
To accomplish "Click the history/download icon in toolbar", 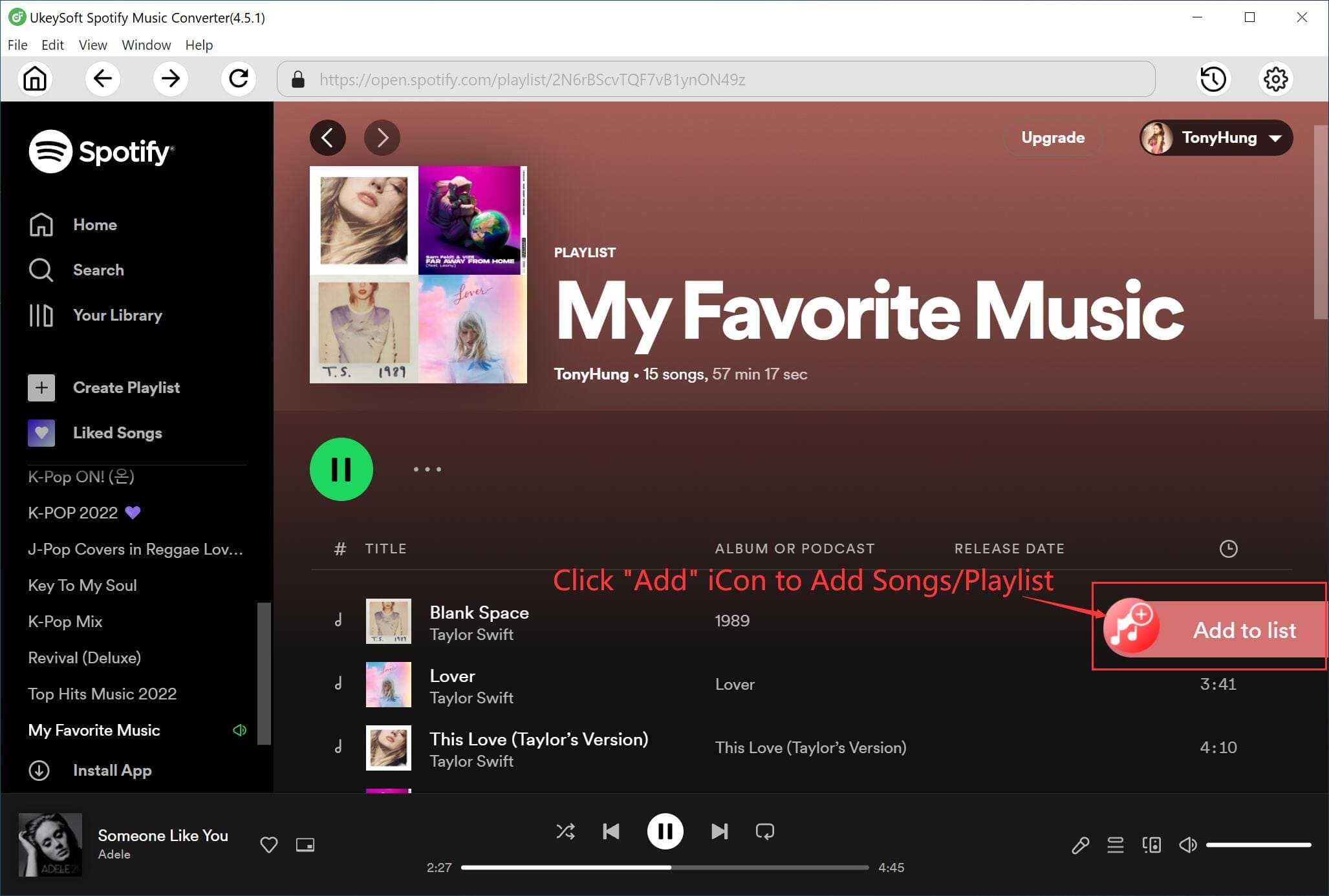I will pos(1214,80).
